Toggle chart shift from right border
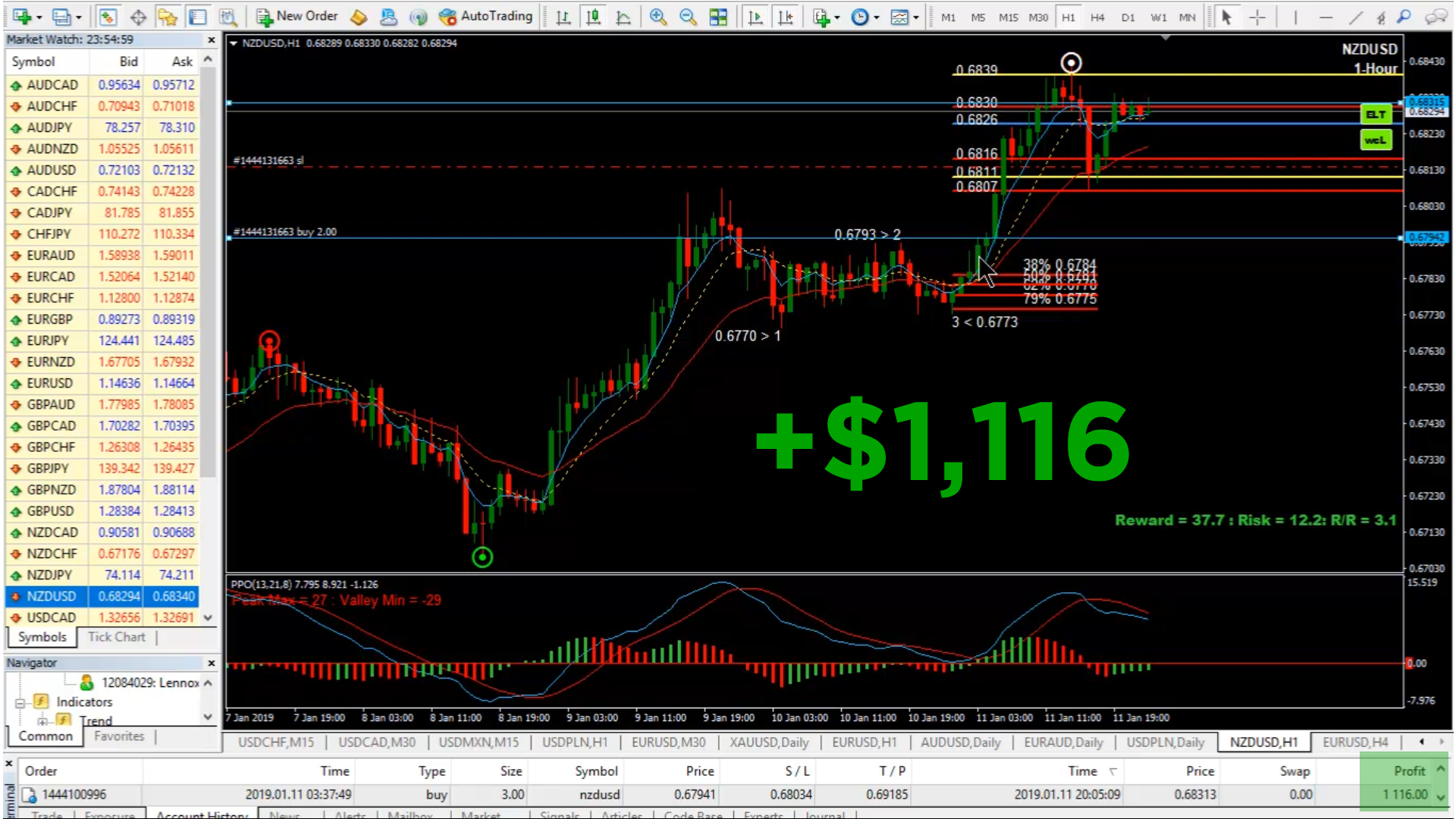Viewport: 1456px width, 819px height. coord(786,16)
